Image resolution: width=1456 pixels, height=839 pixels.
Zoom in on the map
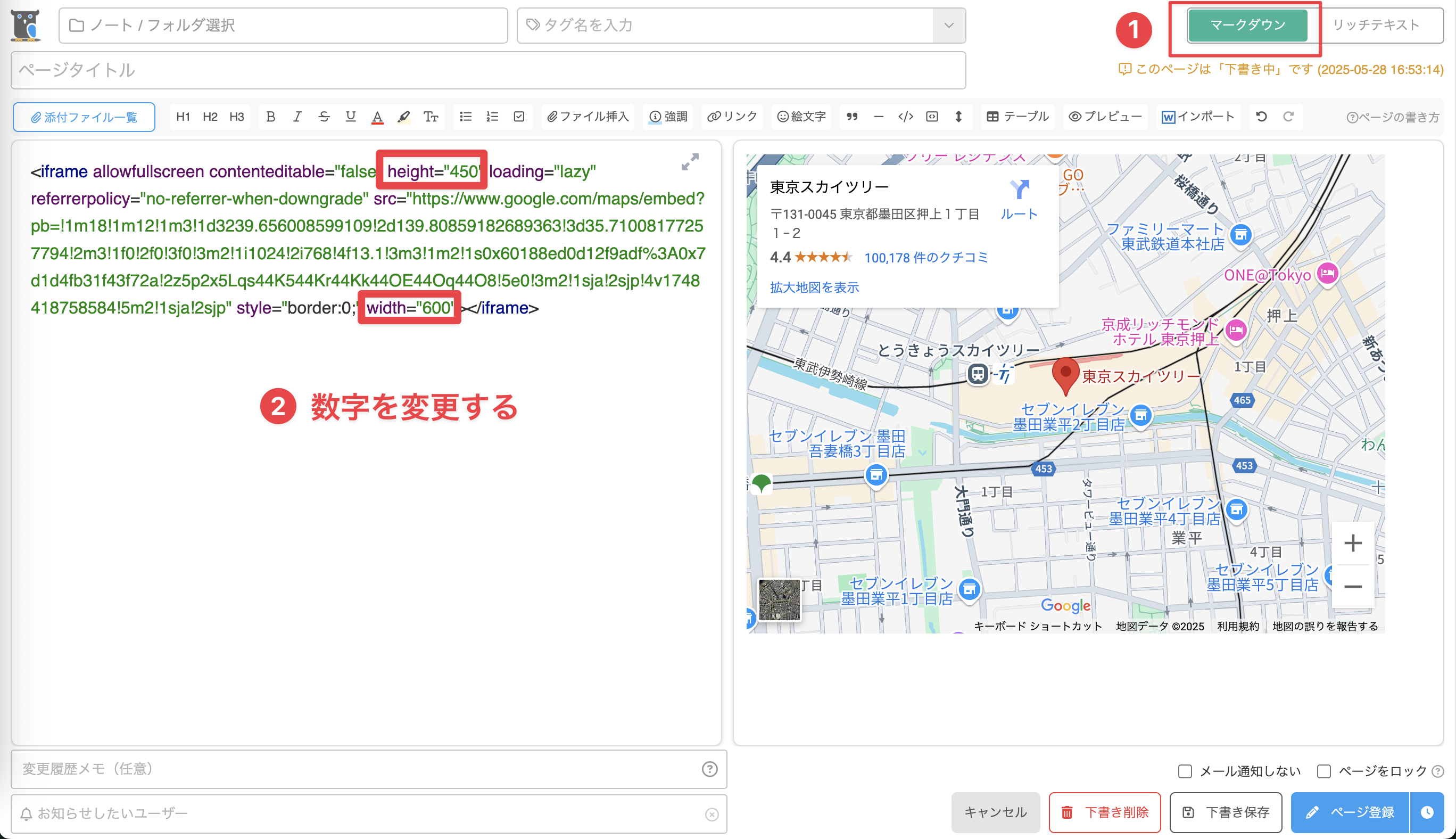(1353, 543)
